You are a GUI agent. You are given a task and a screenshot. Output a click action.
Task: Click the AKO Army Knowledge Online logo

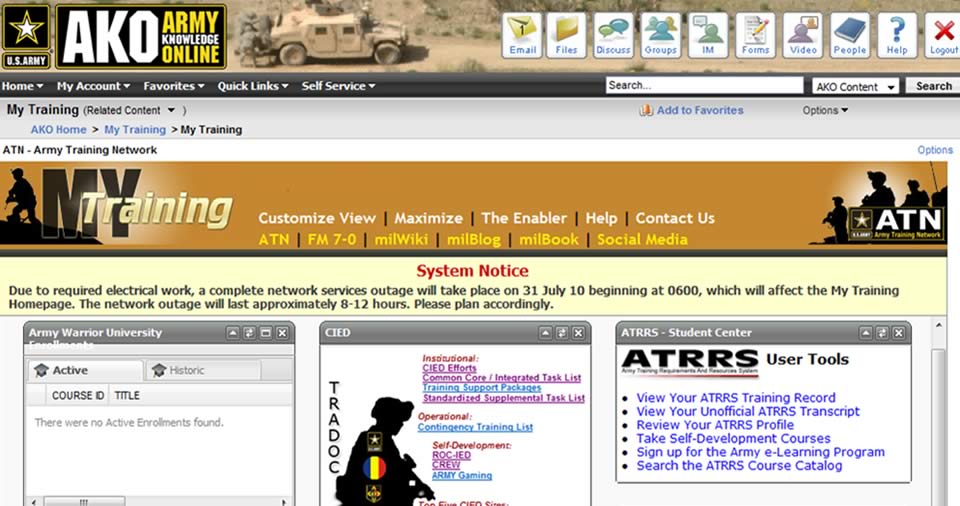141,37
